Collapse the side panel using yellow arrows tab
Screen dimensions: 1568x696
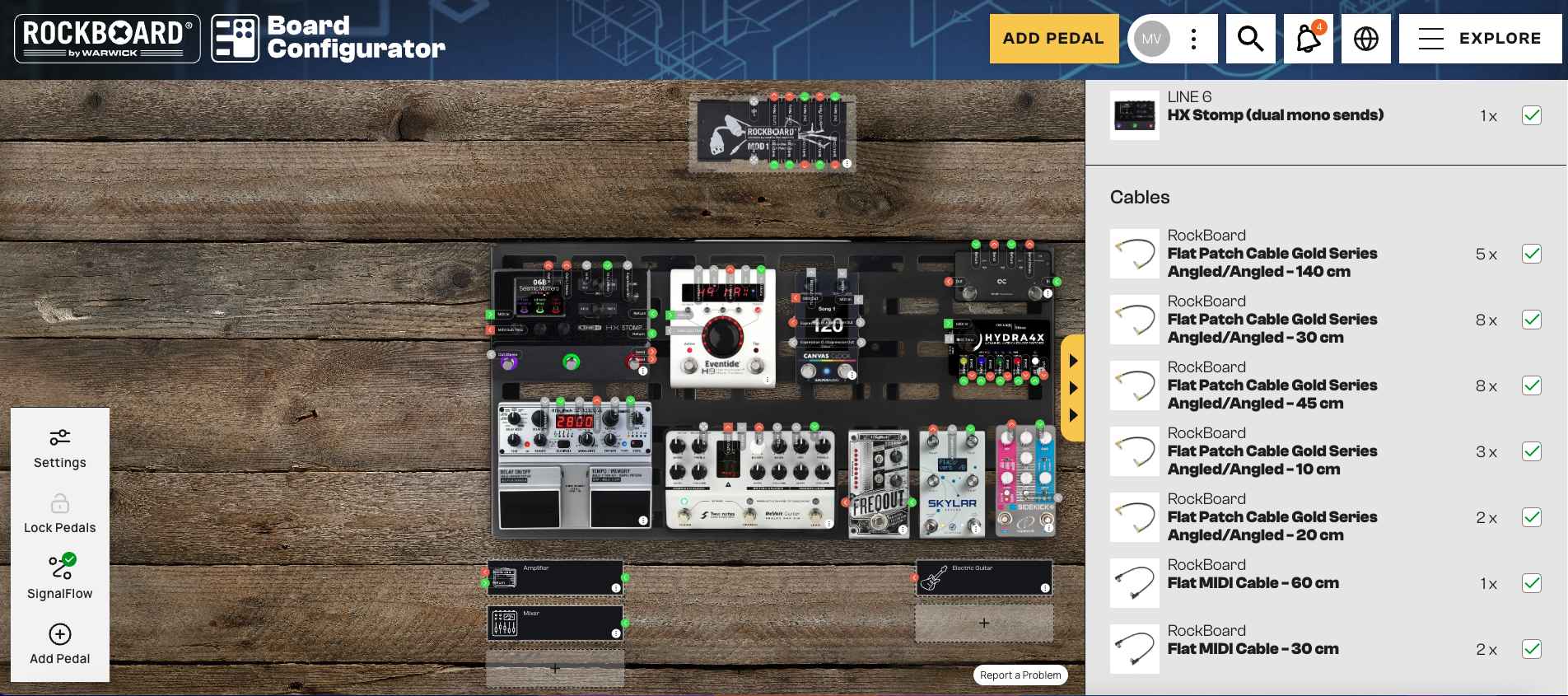pos(1072,387)
